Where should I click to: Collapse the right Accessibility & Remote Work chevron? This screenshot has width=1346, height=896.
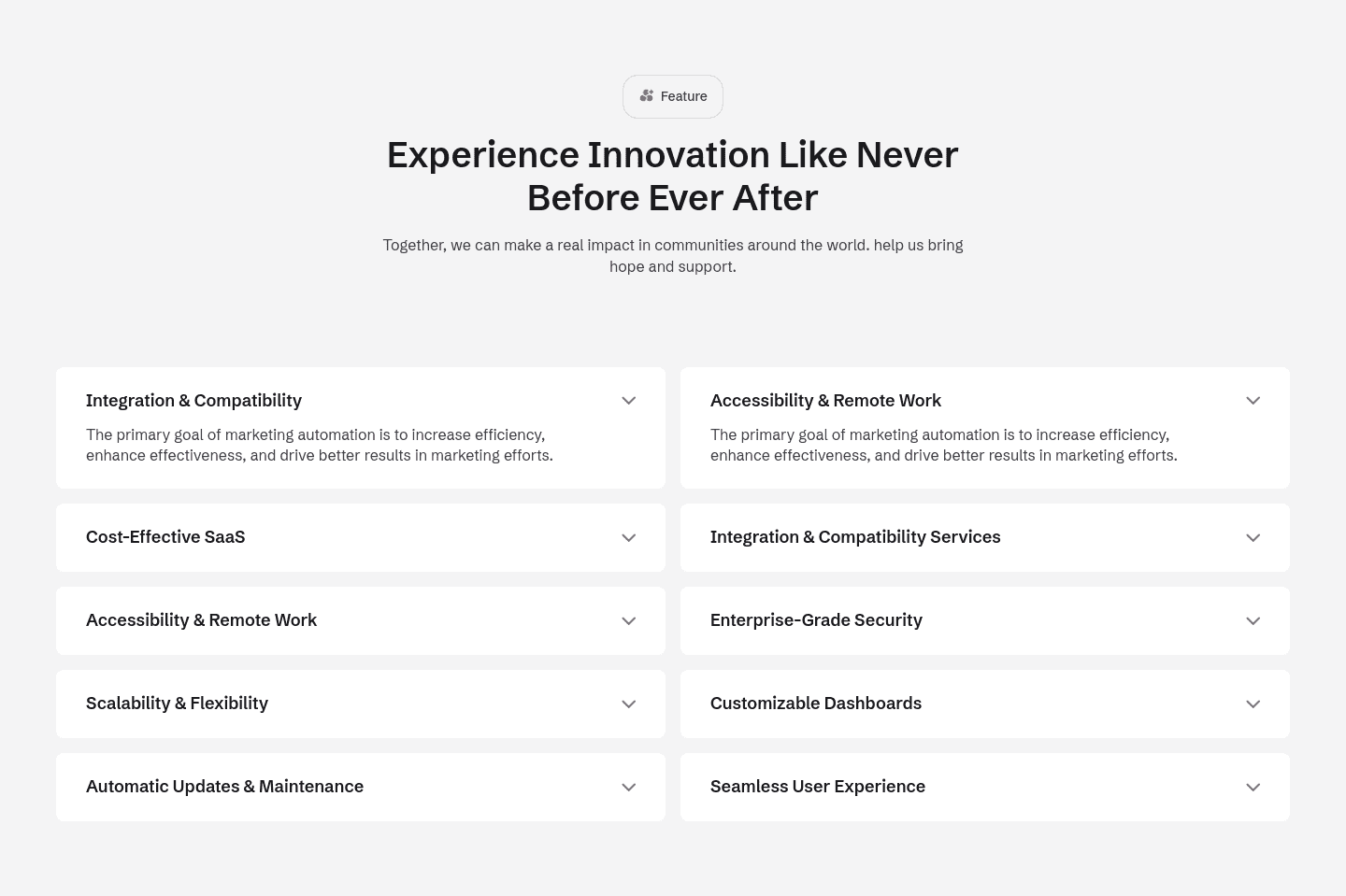pos(1253,401)
